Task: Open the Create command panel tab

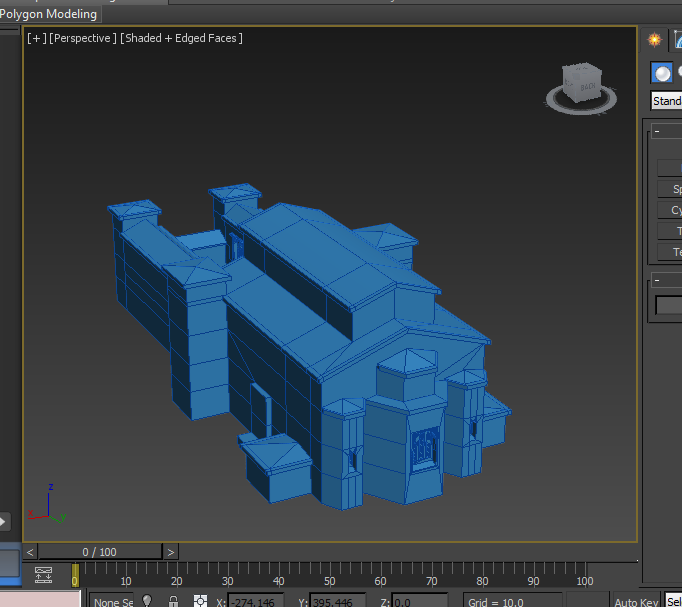Action: click(x=654, y=40)
